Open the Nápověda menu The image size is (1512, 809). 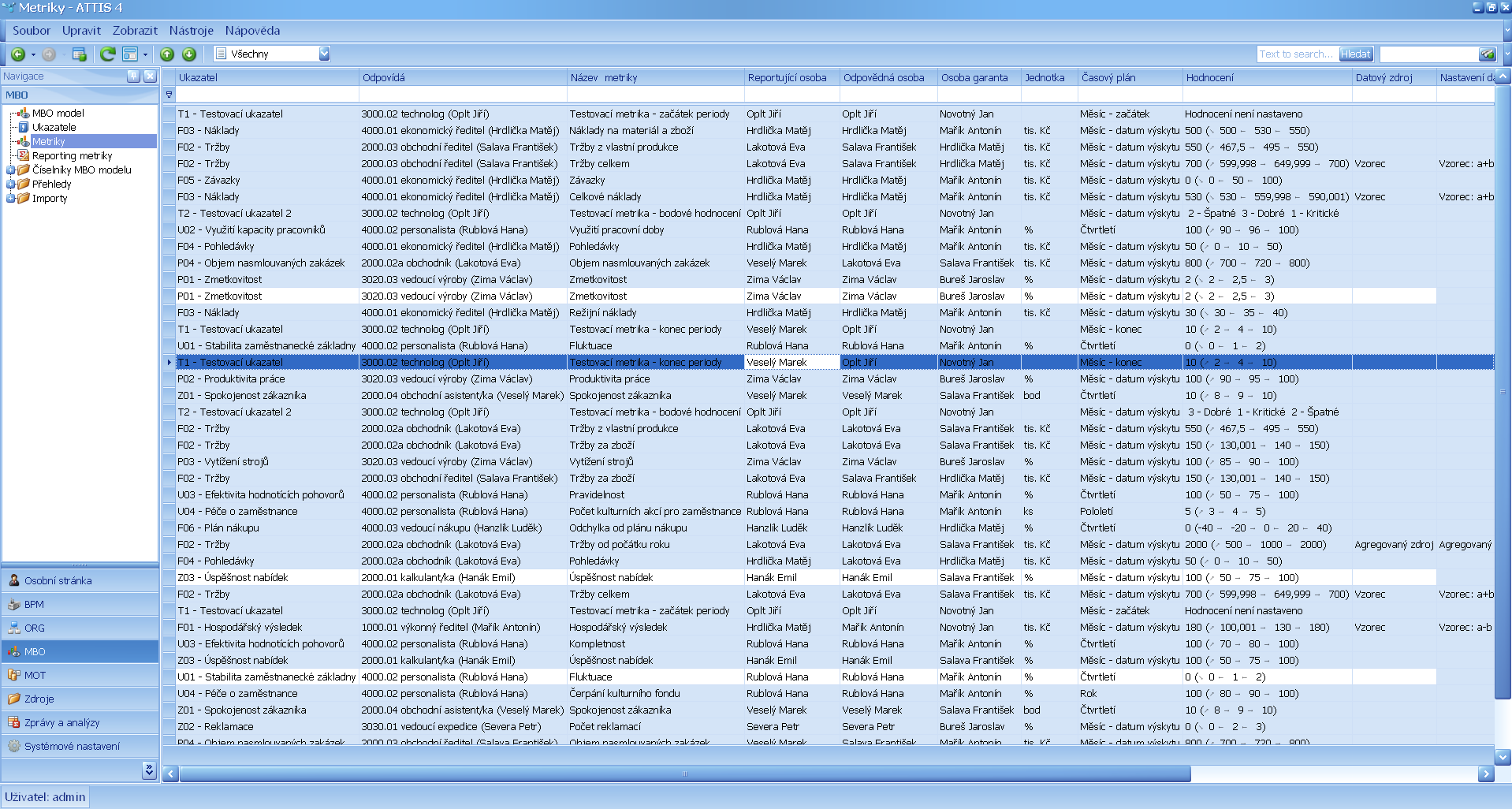252,30
